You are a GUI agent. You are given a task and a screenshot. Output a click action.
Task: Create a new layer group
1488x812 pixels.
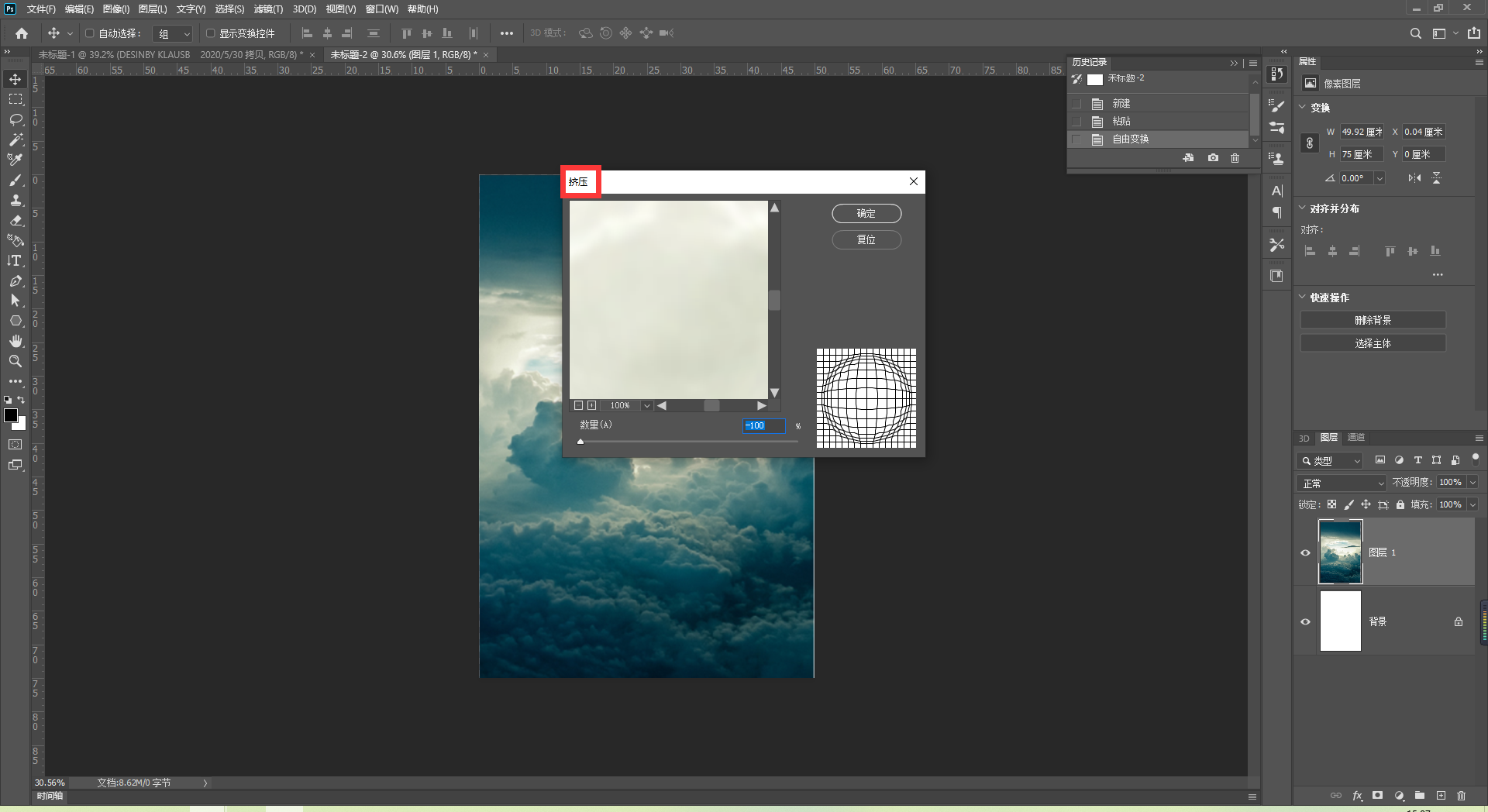[x=1420, y=796]
